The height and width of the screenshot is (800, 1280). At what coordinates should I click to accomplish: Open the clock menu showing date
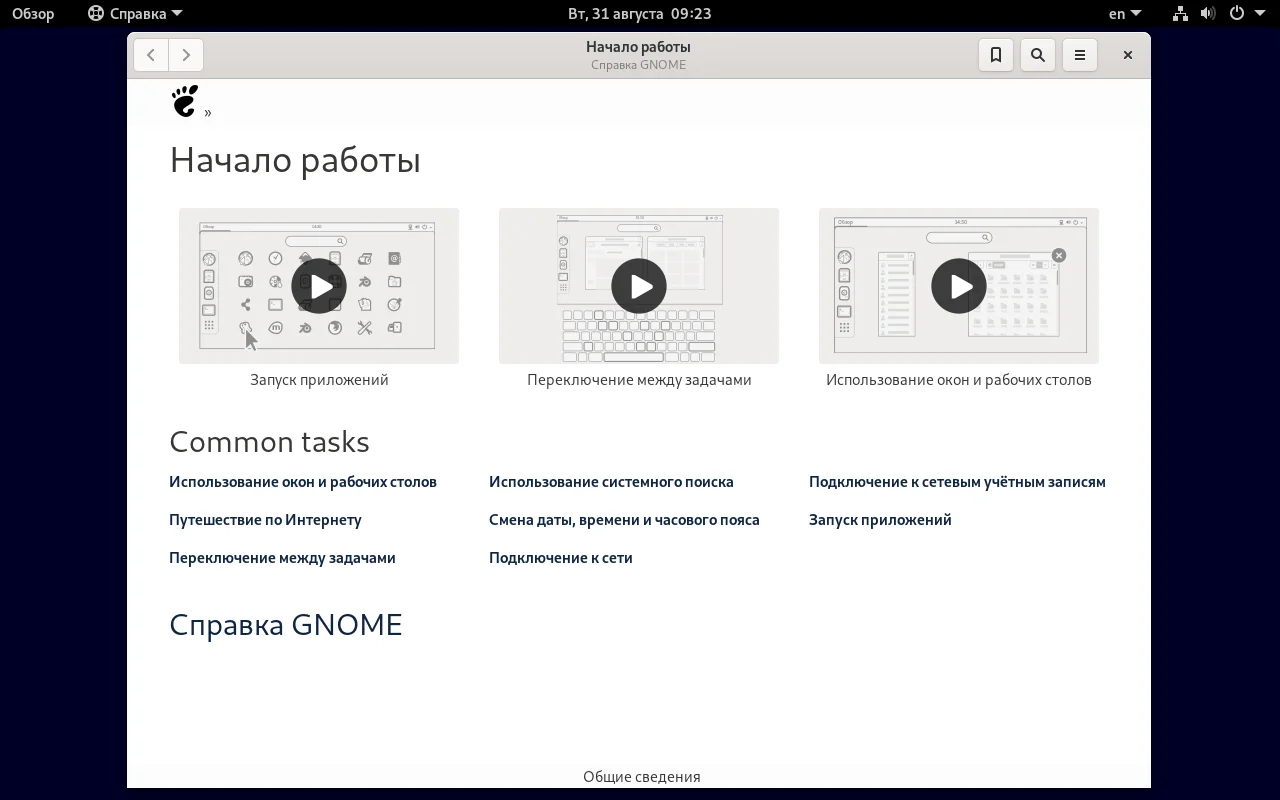pos(639,13)
